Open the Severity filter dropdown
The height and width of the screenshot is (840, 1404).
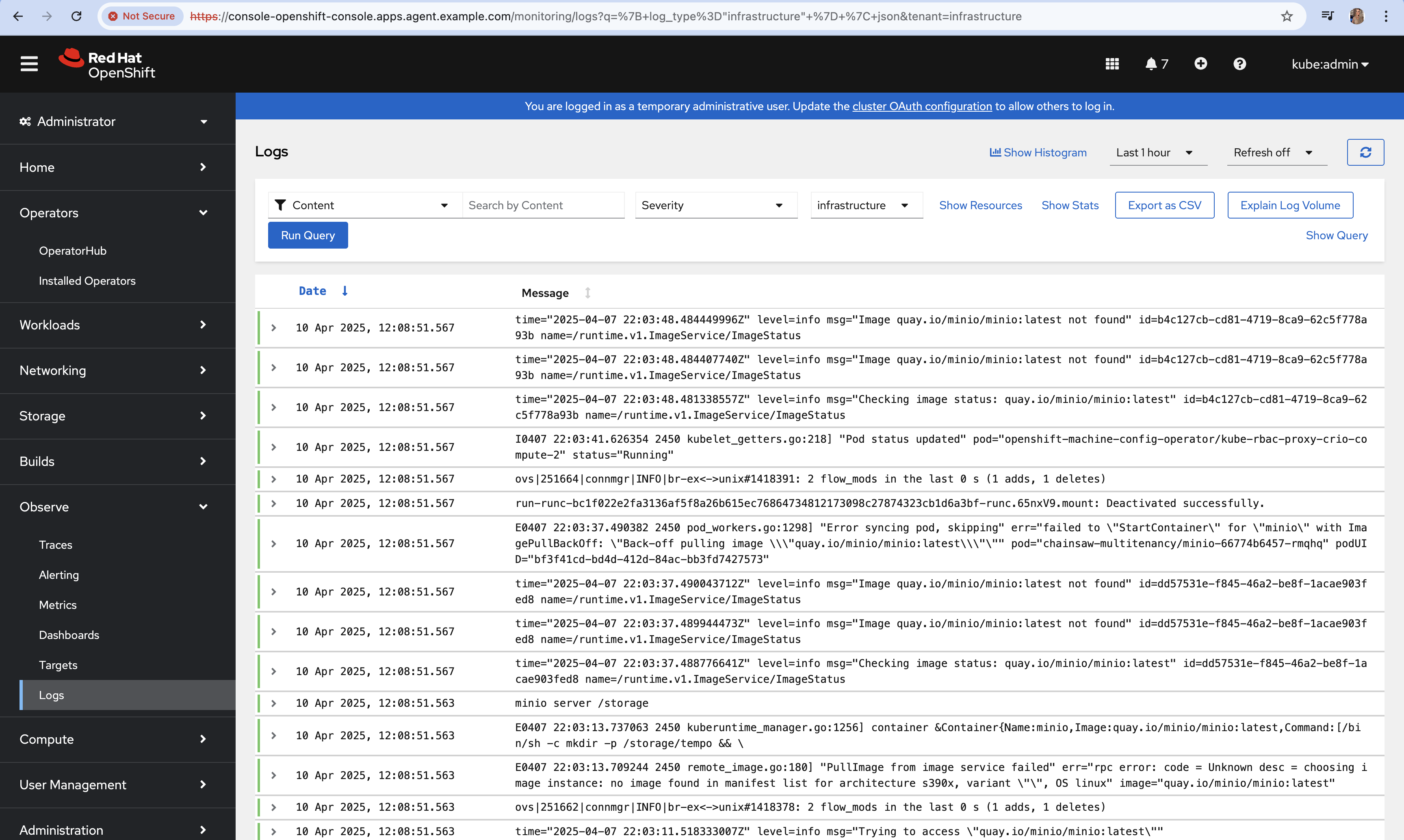pos(715,206)
